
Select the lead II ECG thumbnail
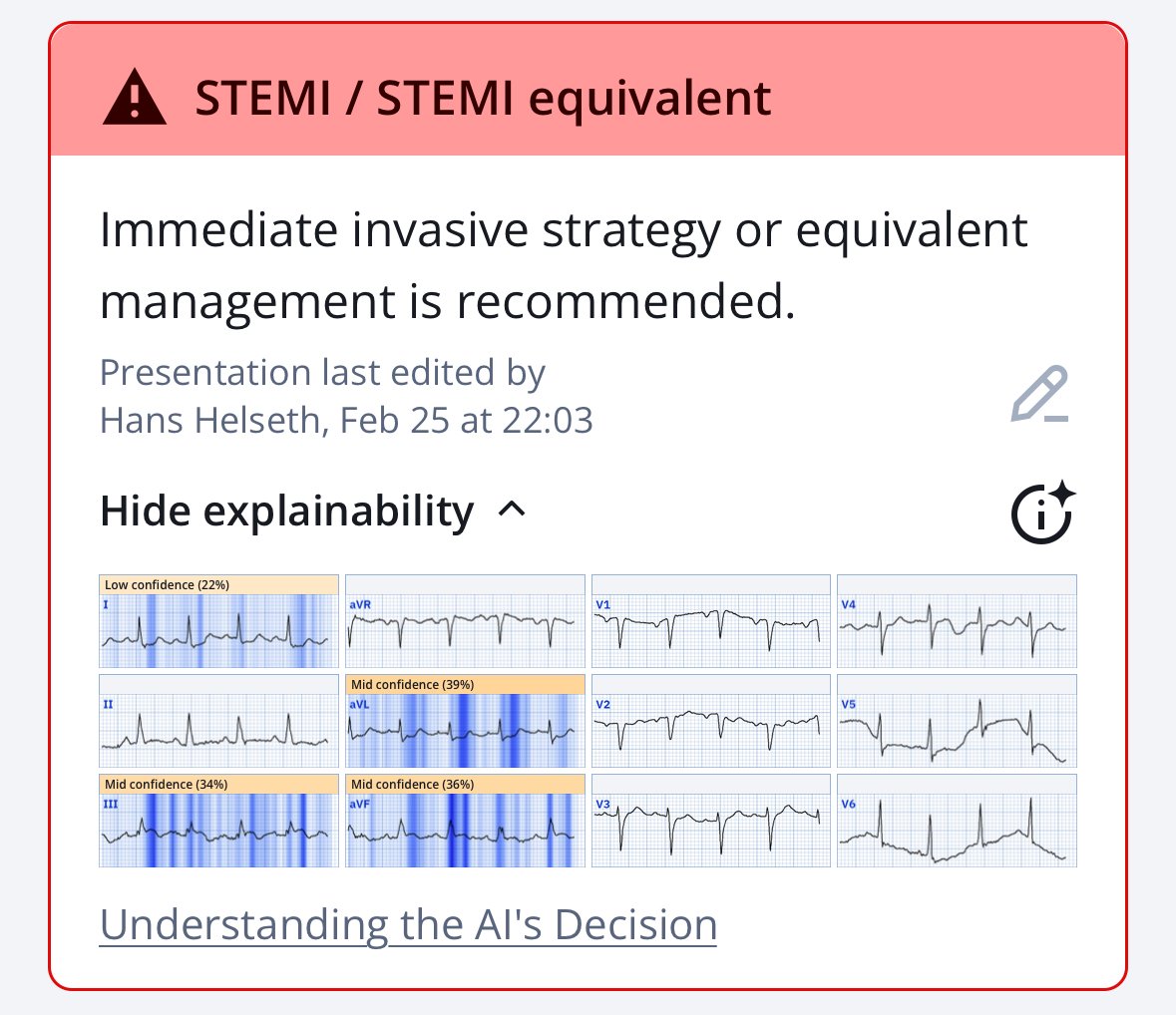point(219,721)
